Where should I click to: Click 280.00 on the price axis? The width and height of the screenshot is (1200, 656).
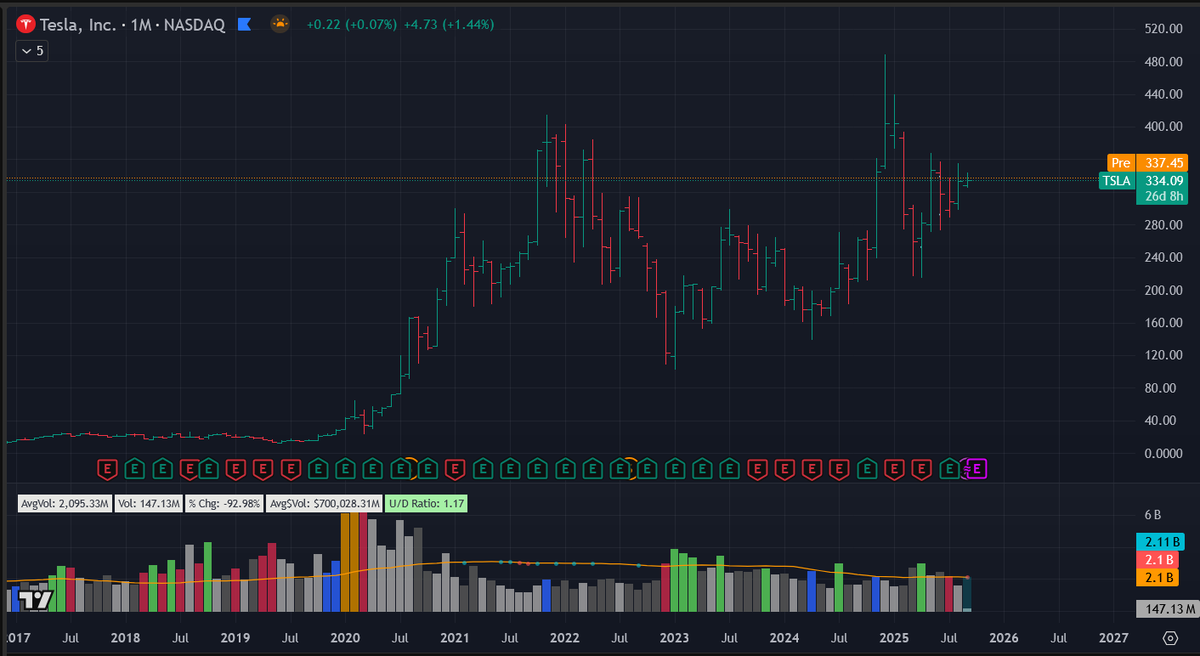point(1164,225)
